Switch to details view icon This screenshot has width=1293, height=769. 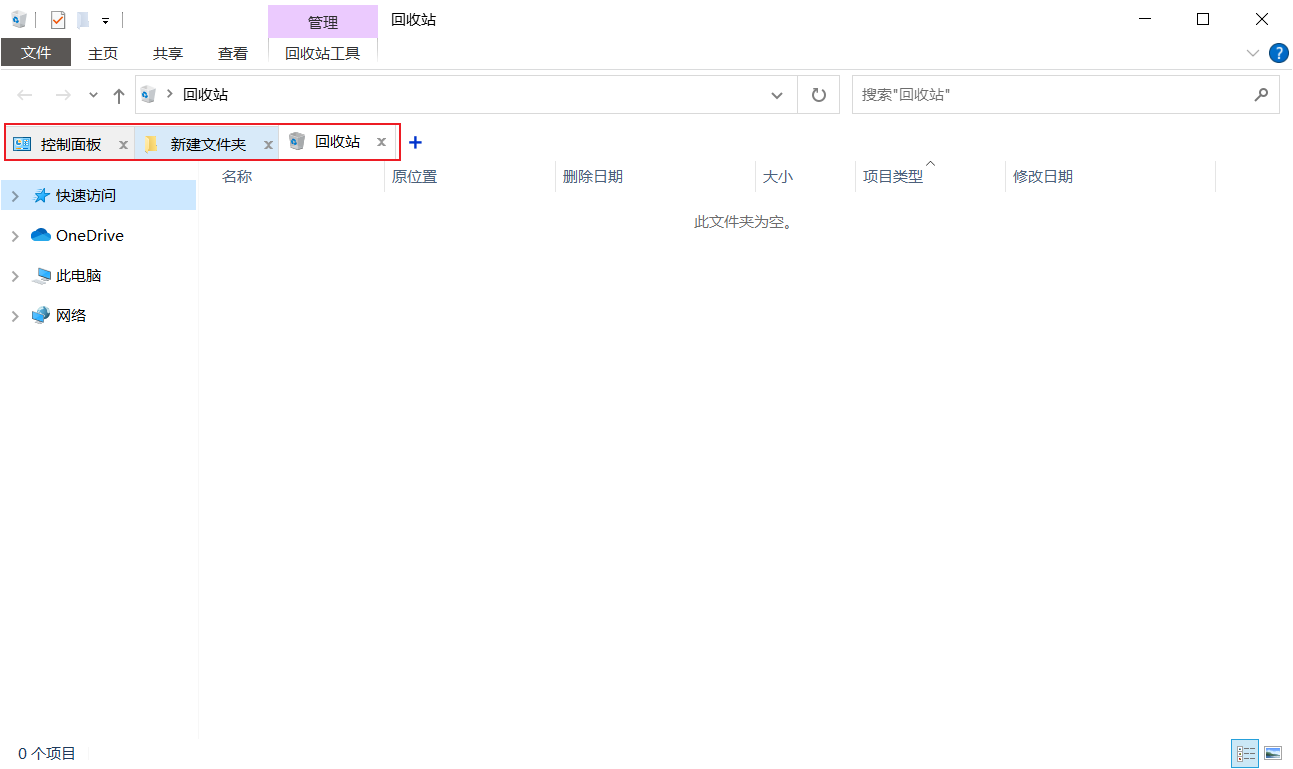pyautogui.click(x=1245, y=753)
